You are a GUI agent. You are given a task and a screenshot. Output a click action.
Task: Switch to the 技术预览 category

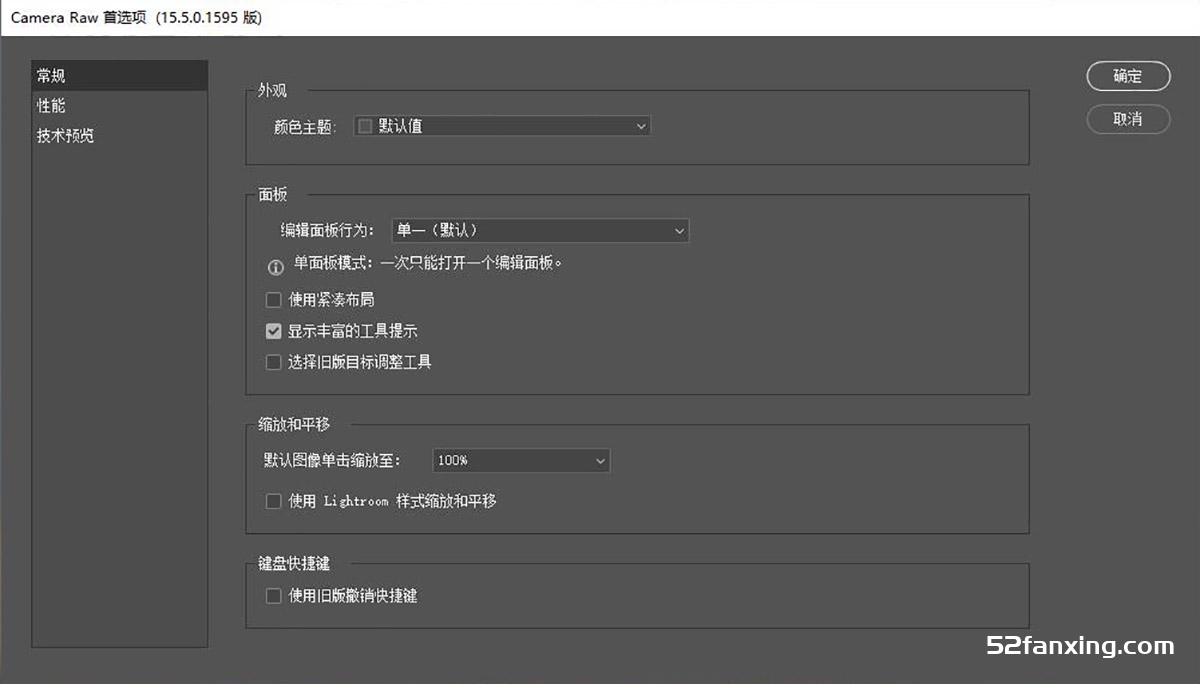(119, 136)
